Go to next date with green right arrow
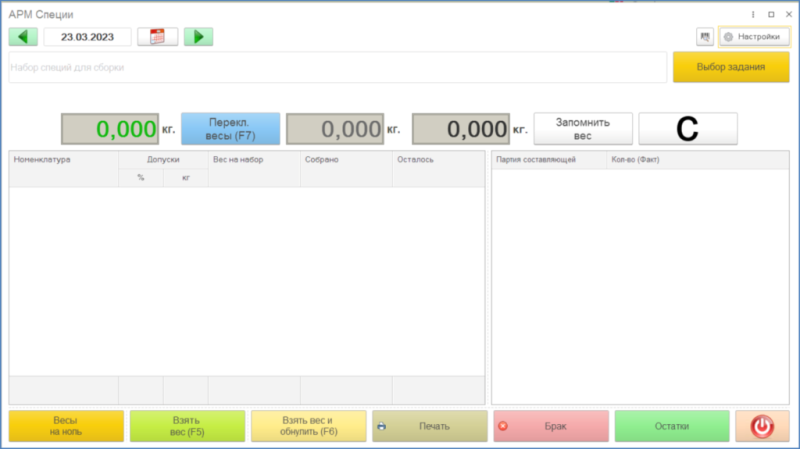The width and height of the screenshot is (800, 449). (198, 37)
